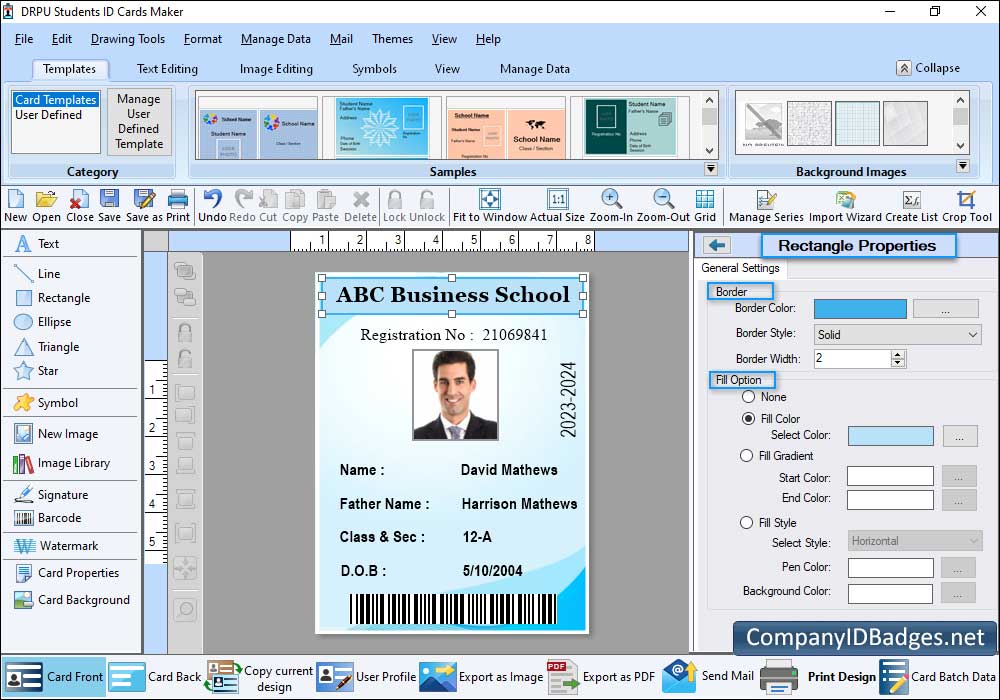Screen dimensions: 1000x700
Task: Select the Ellipse shape tool
Action: 43,322
